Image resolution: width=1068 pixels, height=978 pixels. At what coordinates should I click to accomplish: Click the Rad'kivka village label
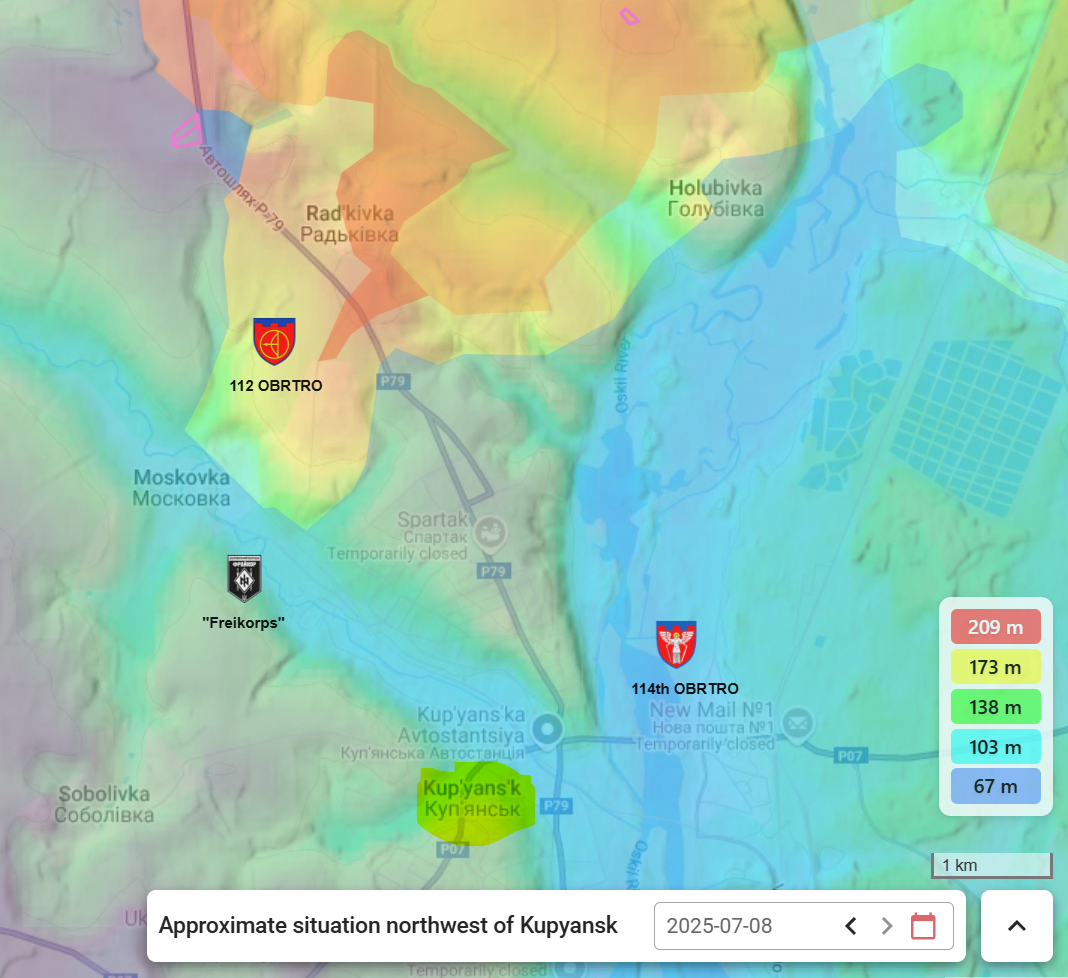349,224
